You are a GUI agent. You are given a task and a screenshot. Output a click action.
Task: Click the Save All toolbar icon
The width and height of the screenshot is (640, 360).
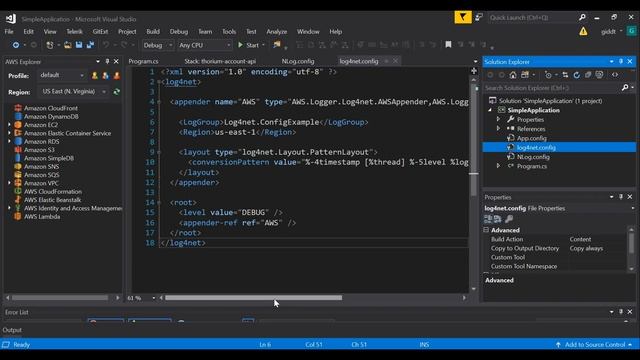[x=90, y=45]
